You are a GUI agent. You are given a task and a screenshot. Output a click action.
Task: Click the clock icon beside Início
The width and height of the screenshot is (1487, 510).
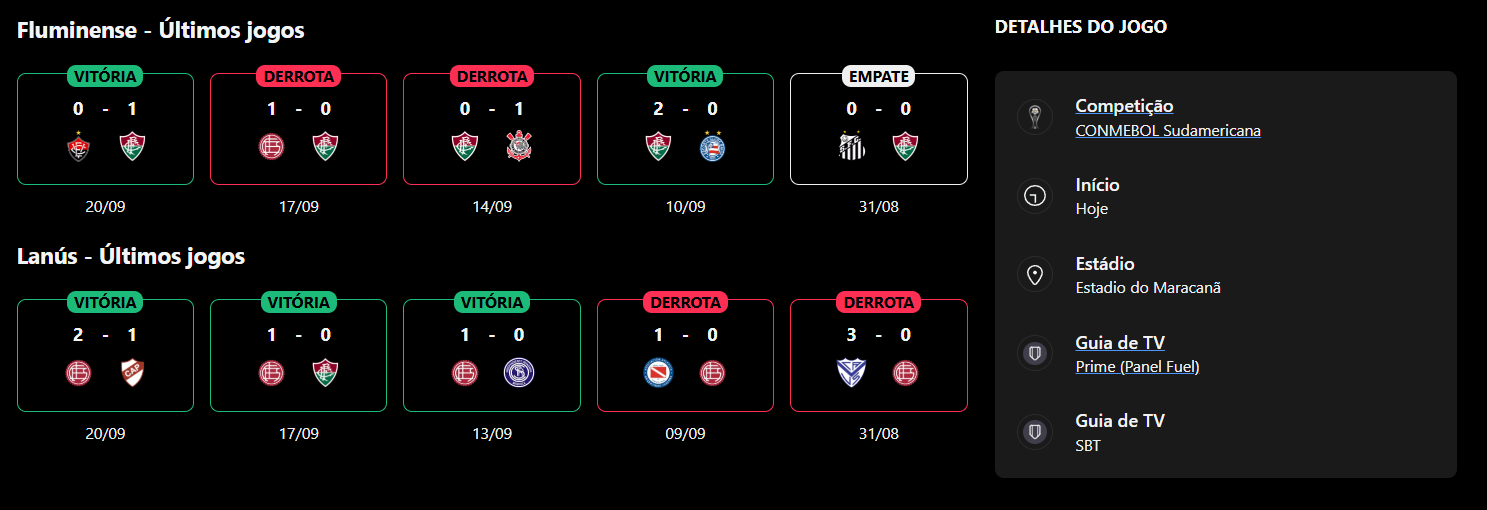pos(1035,196)
